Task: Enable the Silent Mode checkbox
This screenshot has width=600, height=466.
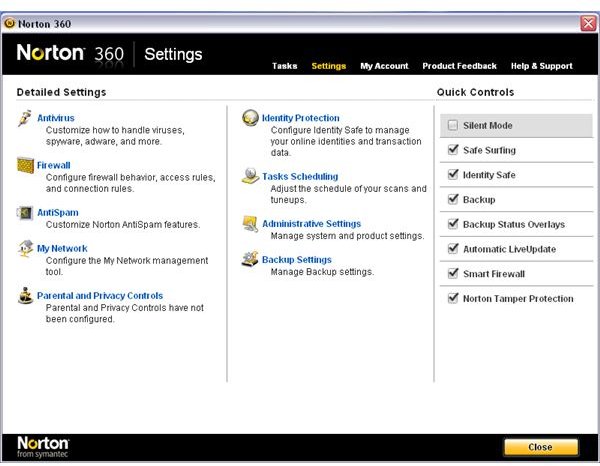Action: (x=453, y=125)
